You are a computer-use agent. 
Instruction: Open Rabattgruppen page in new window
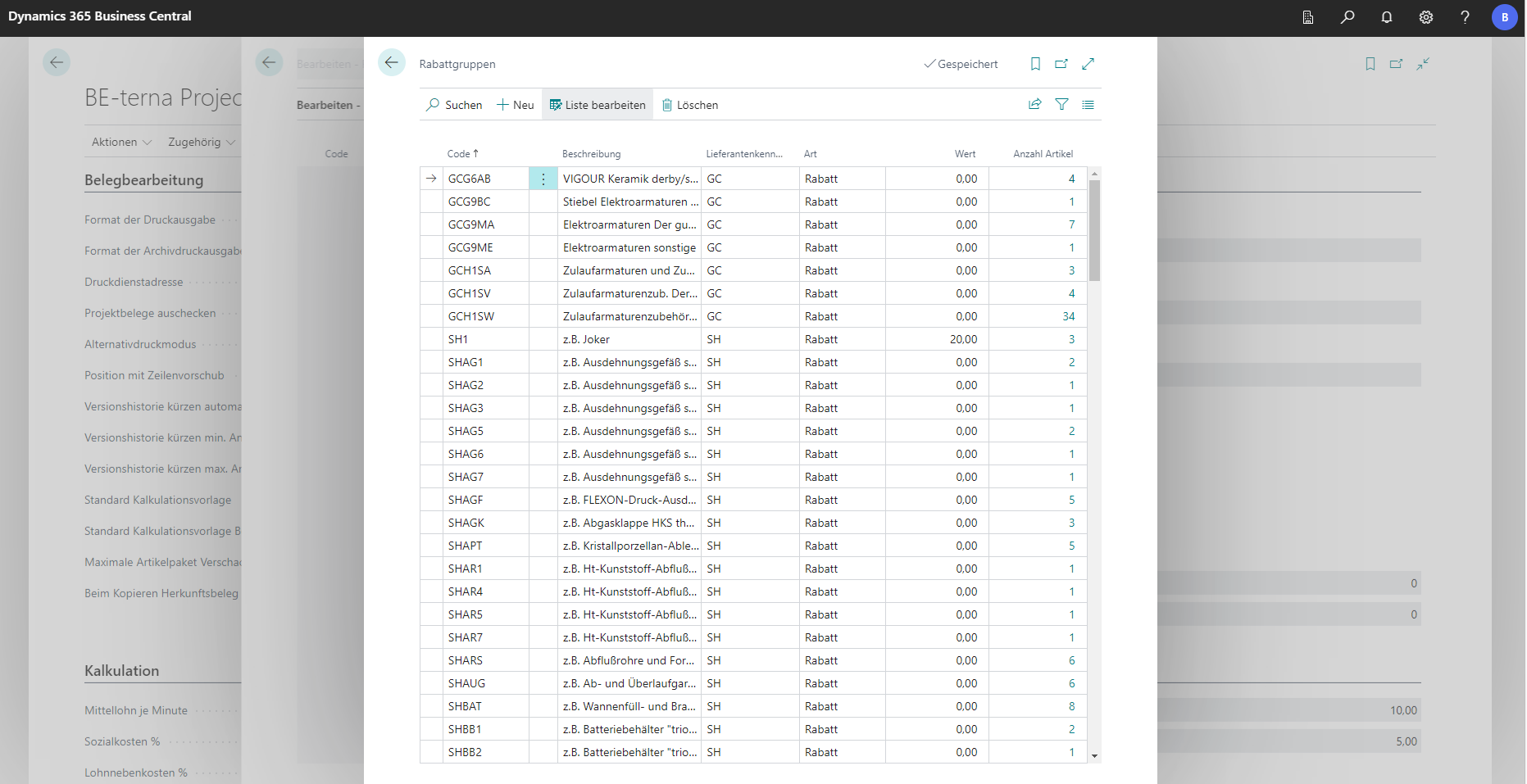tap(1061, 64)
